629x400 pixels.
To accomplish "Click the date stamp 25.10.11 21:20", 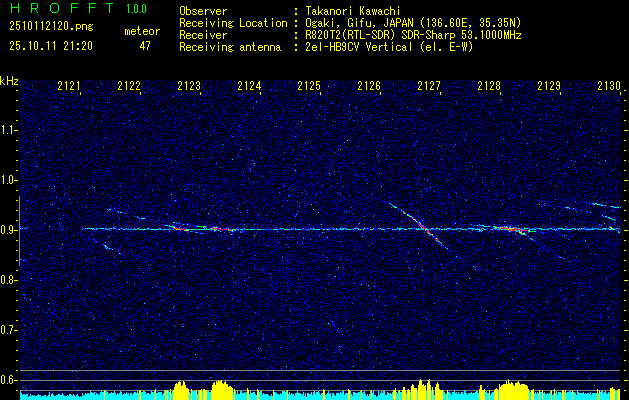I will [x=51, y=46].
